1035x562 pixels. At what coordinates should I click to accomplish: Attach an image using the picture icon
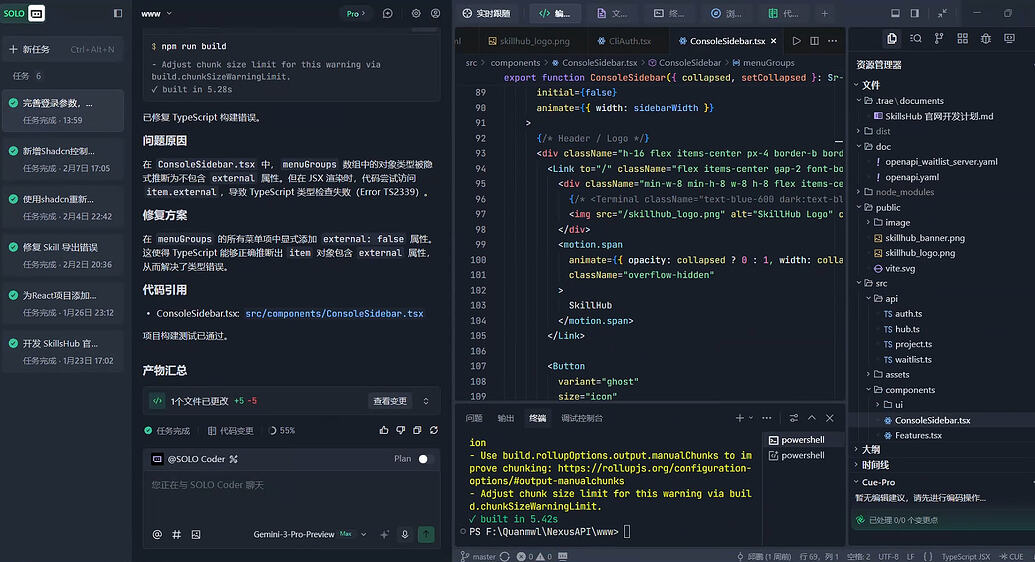tap(196, 534)
